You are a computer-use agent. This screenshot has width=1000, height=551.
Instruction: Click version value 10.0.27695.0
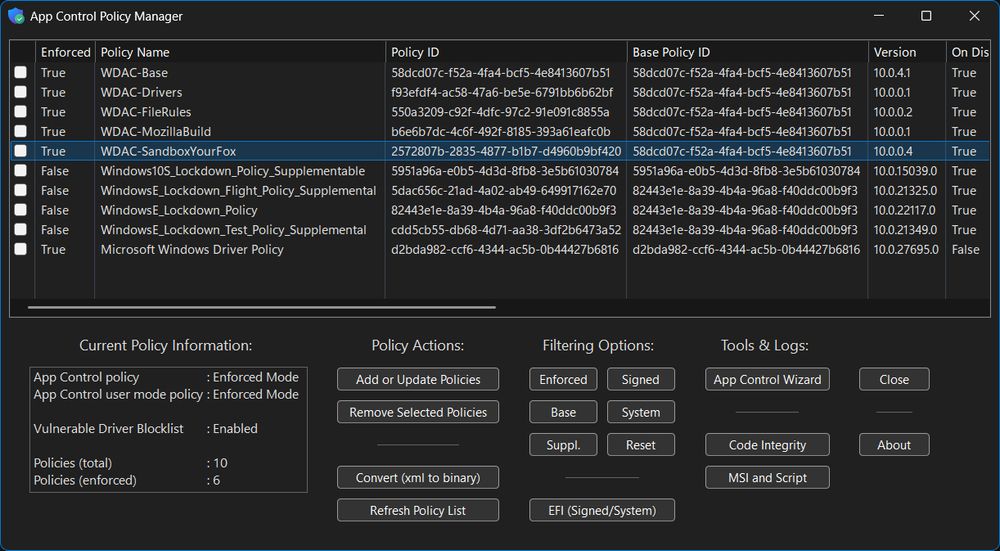click(906, 249)
